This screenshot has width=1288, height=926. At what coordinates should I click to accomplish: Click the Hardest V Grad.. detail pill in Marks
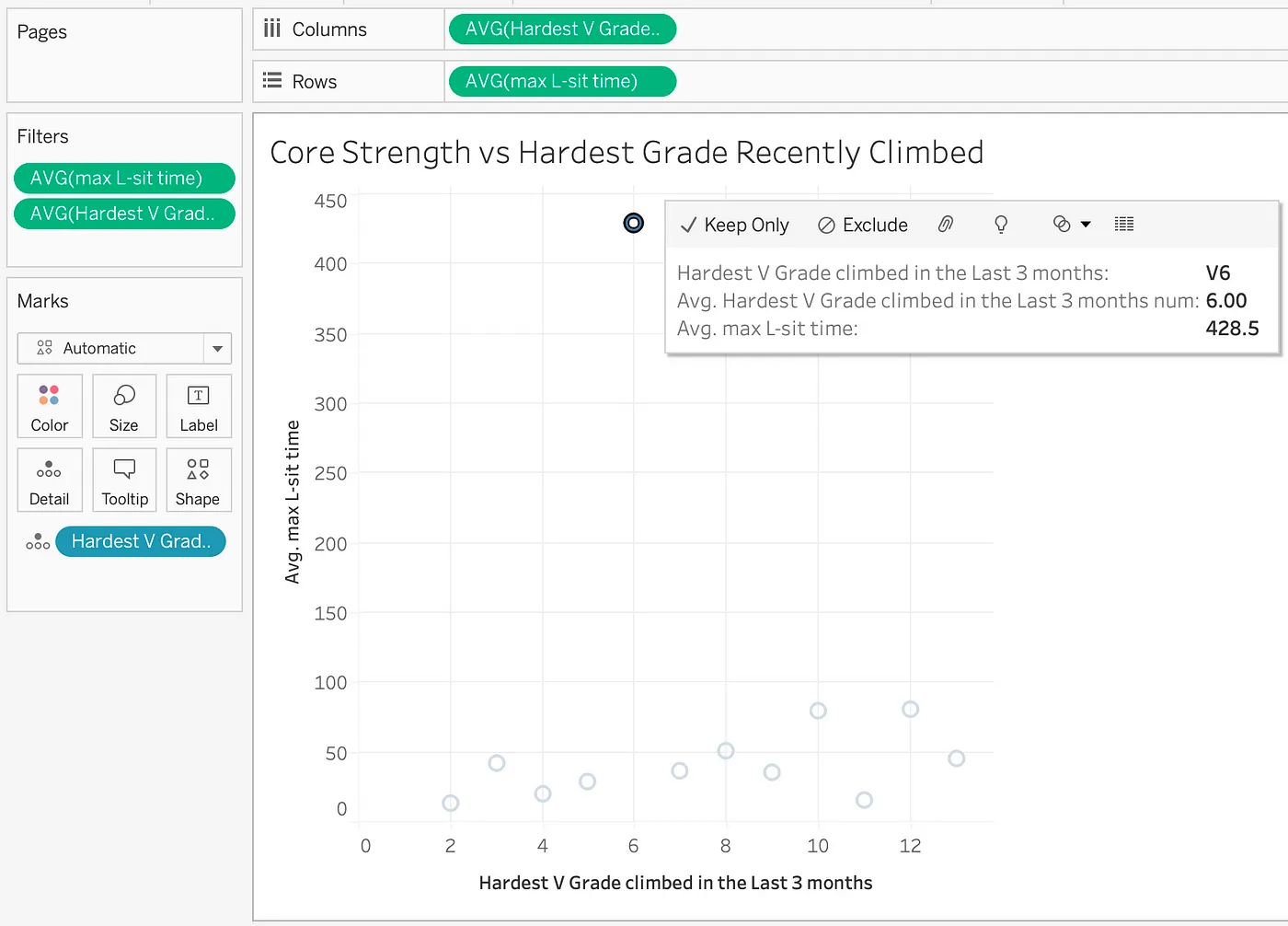(141, 542)
